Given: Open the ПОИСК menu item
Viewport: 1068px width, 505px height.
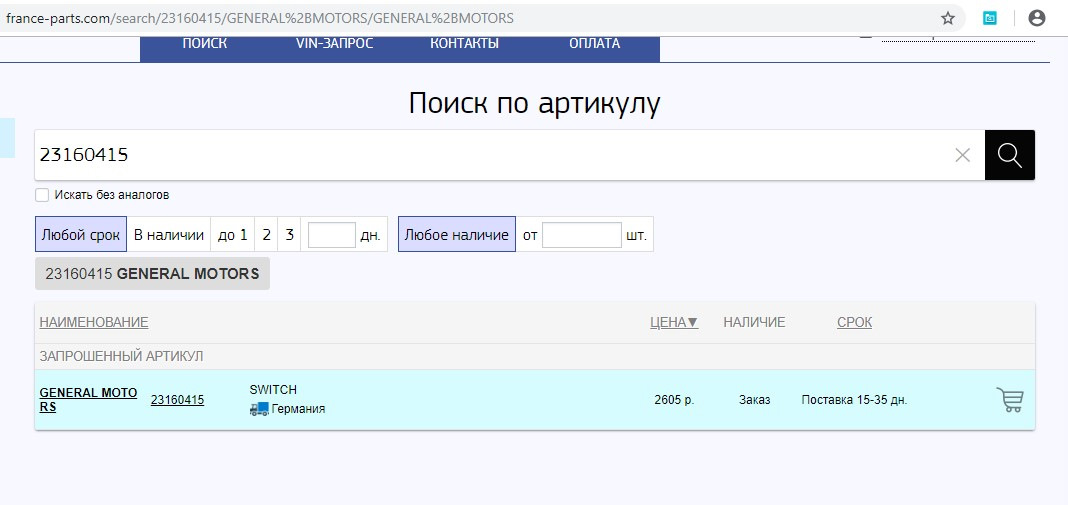Looking at the screenshot, I should point(204,44).
